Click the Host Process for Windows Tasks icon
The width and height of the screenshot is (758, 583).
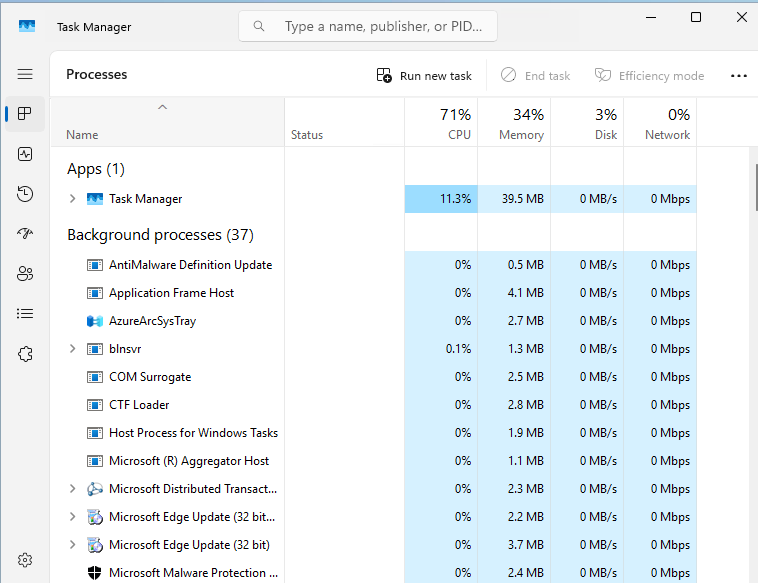[95, 433]
